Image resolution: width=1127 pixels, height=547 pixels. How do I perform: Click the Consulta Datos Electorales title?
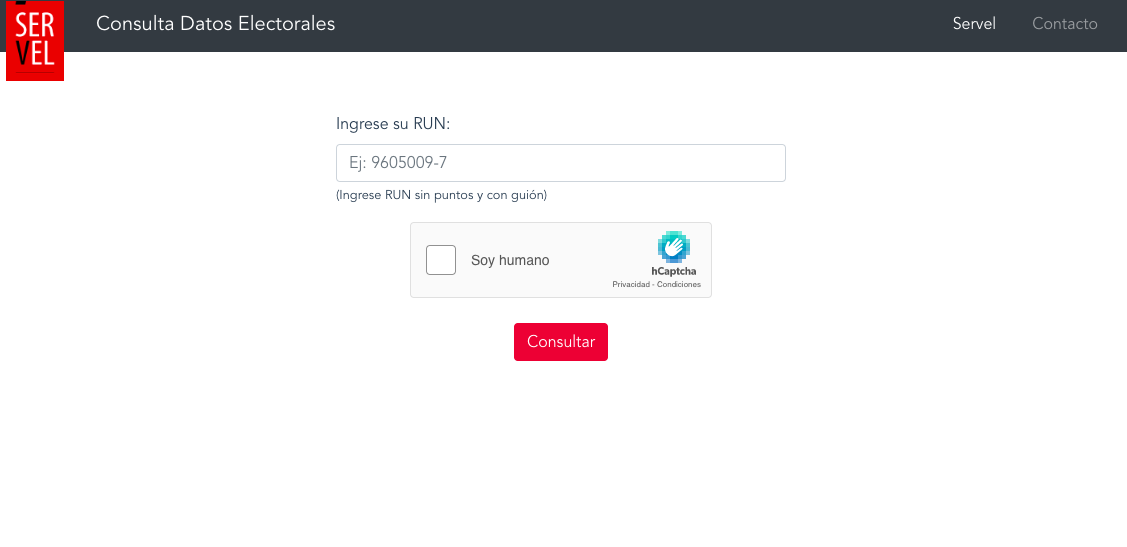point(216,24)
